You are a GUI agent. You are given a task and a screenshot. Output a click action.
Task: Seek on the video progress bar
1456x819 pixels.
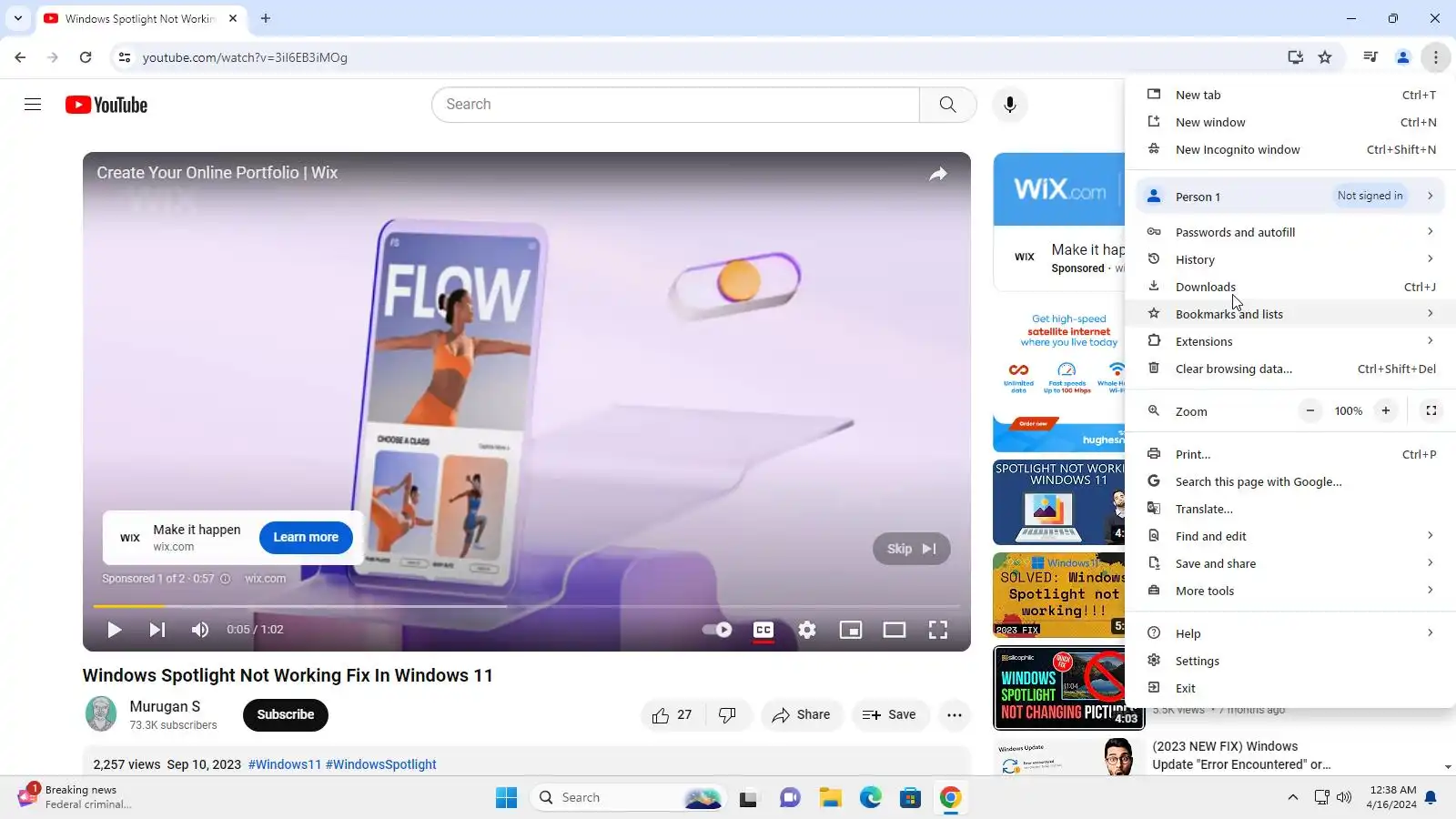pos(527,606)
